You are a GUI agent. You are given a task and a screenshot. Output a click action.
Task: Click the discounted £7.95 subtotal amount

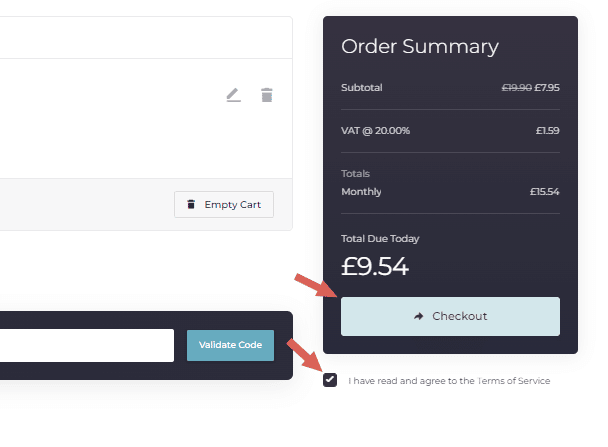tap(547, 88)
